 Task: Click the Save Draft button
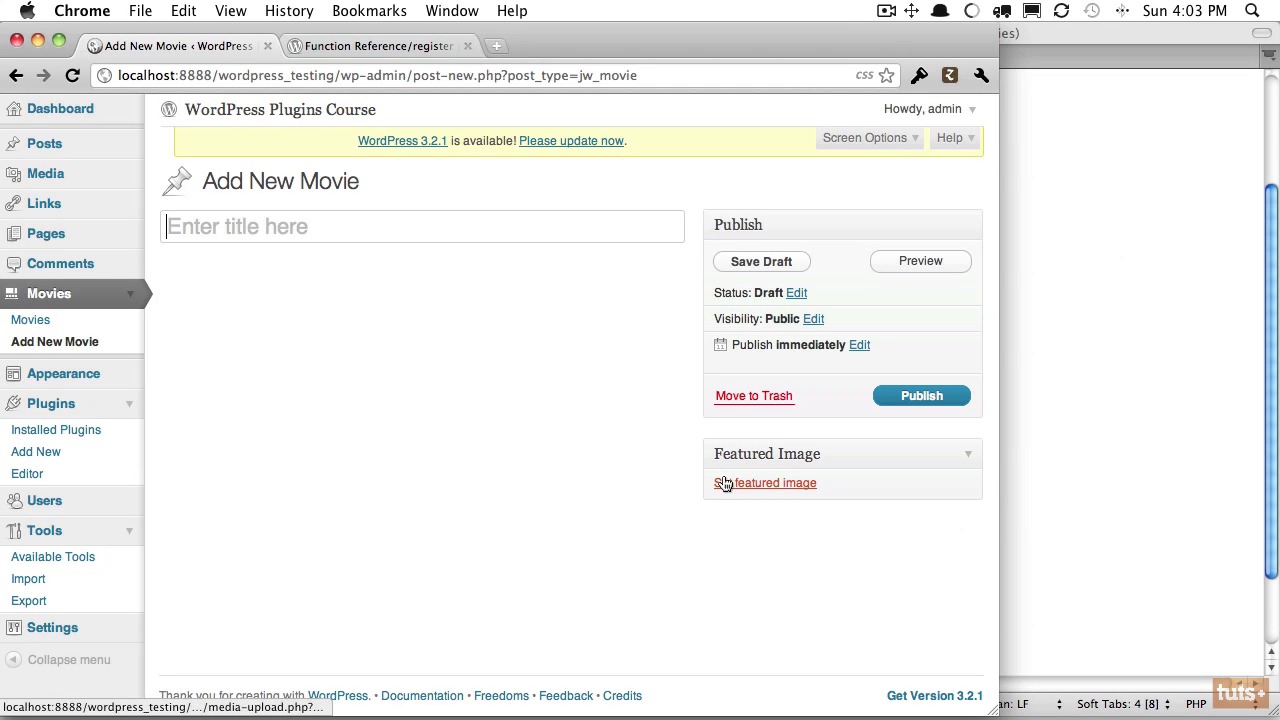coord(761,262)
